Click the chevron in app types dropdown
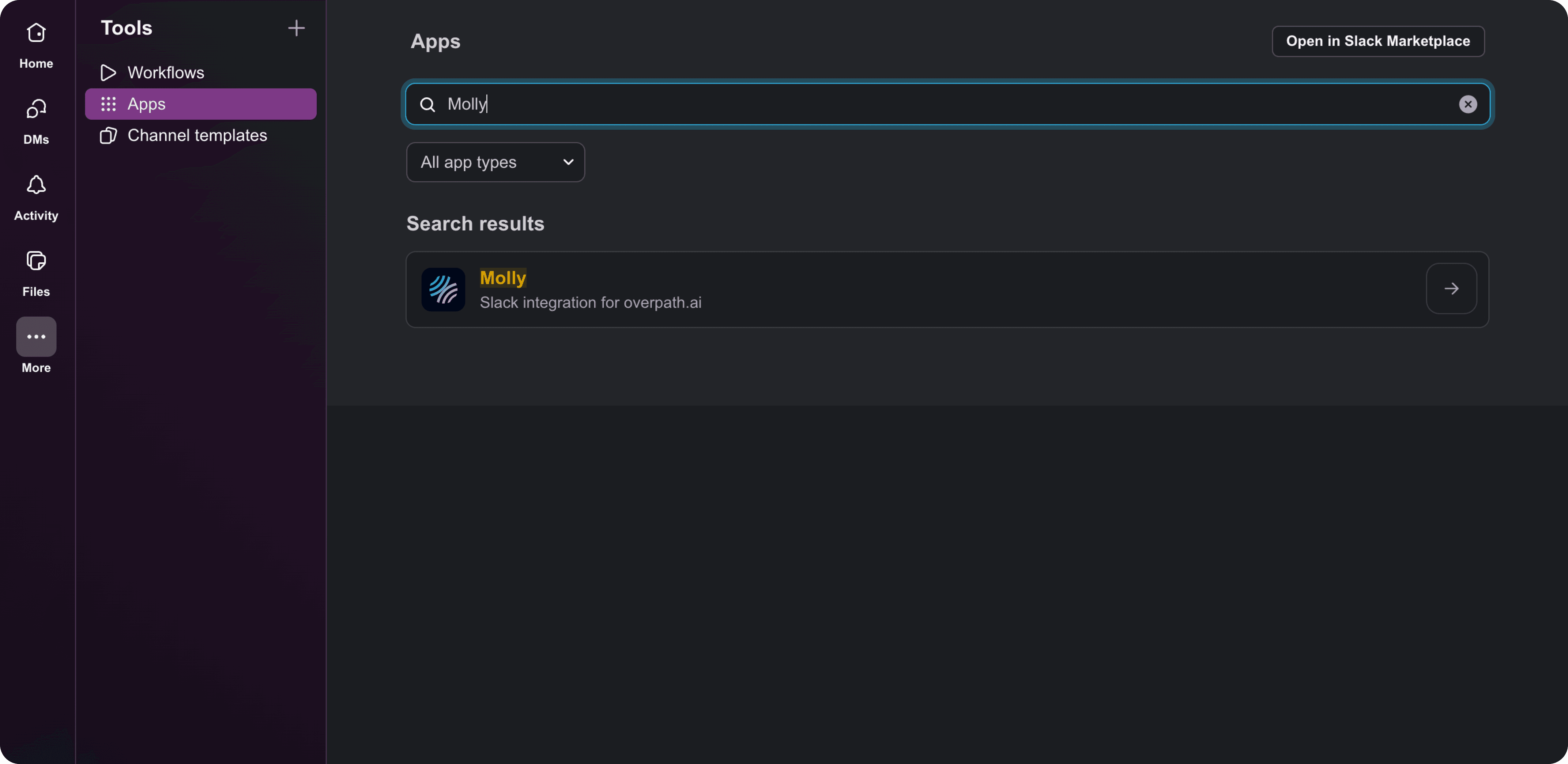This screenshot has width=1568, height=764. coord(568,163)
